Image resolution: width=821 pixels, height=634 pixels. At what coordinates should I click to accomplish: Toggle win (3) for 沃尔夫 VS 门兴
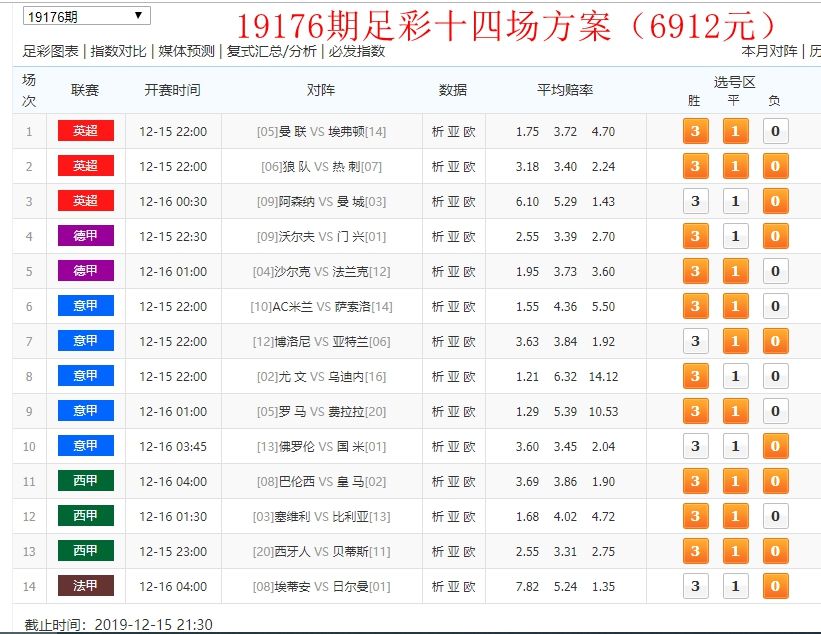[695, 236]
